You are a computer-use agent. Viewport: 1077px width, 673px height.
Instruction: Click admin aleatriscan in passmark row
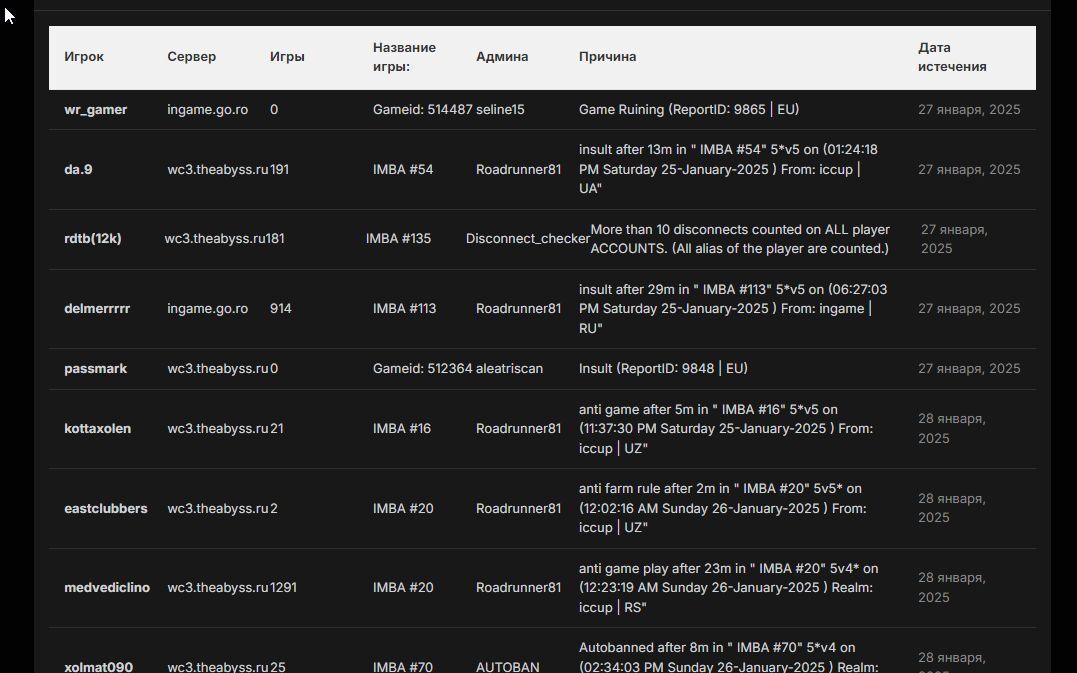point(509,369)
